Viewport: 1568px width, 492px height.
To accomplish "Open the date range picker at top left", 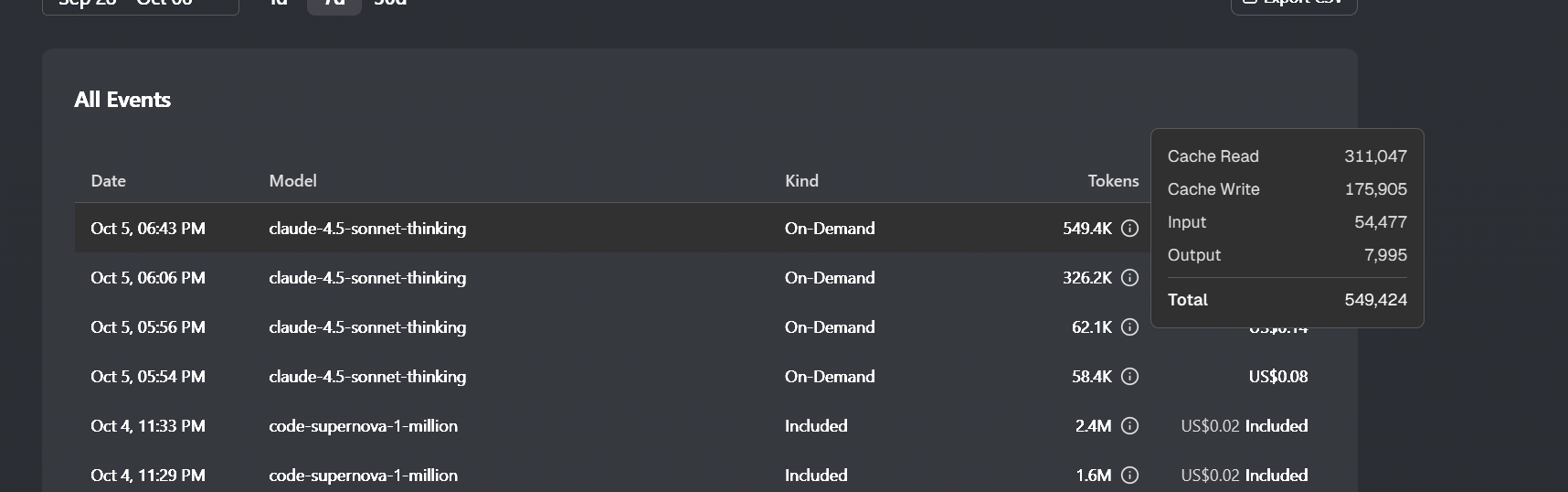I will (140, 4).
